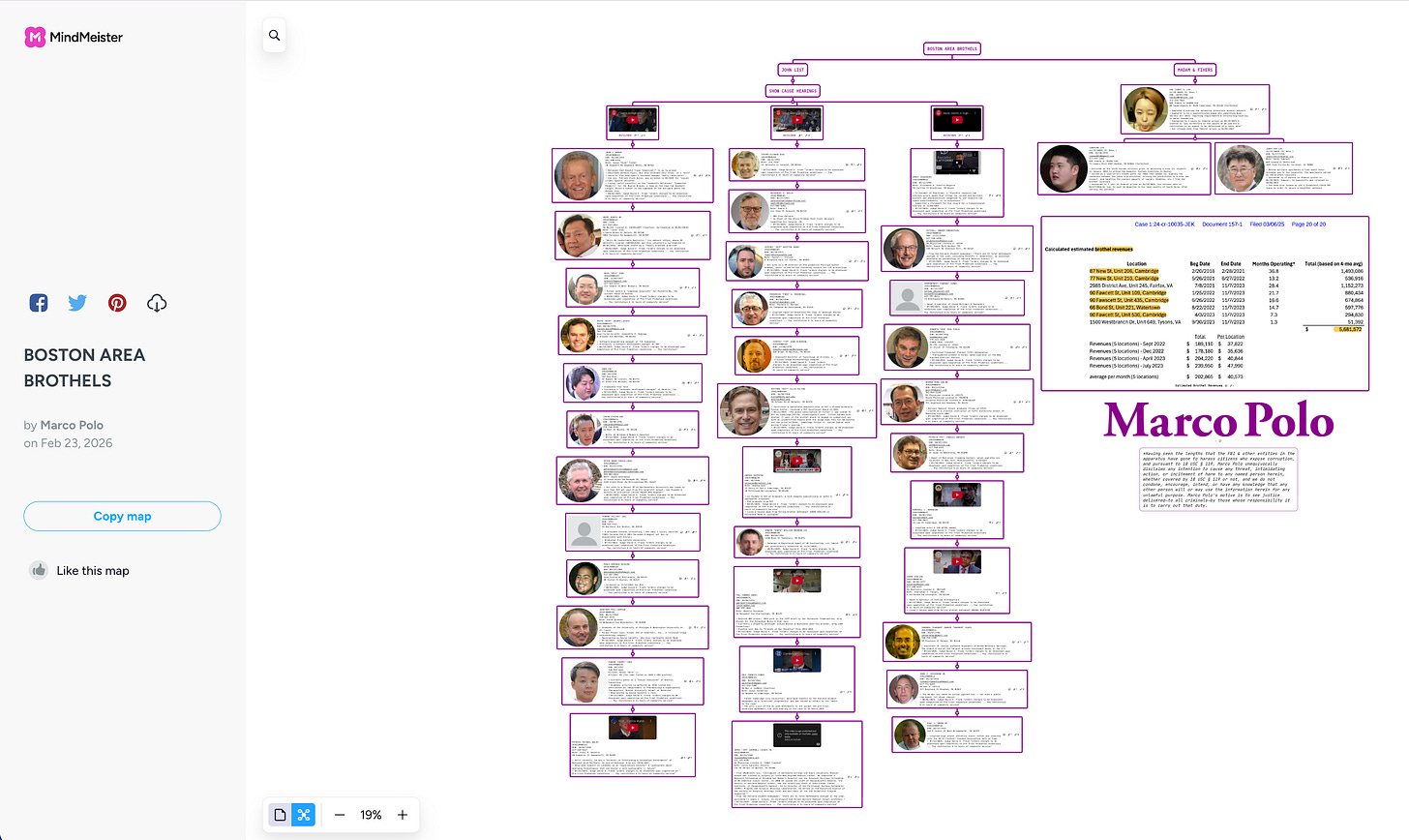Screen dimensions: 1409x840
Task: Click 'Filed 03/06/25' text
Action: (1267, 225)
